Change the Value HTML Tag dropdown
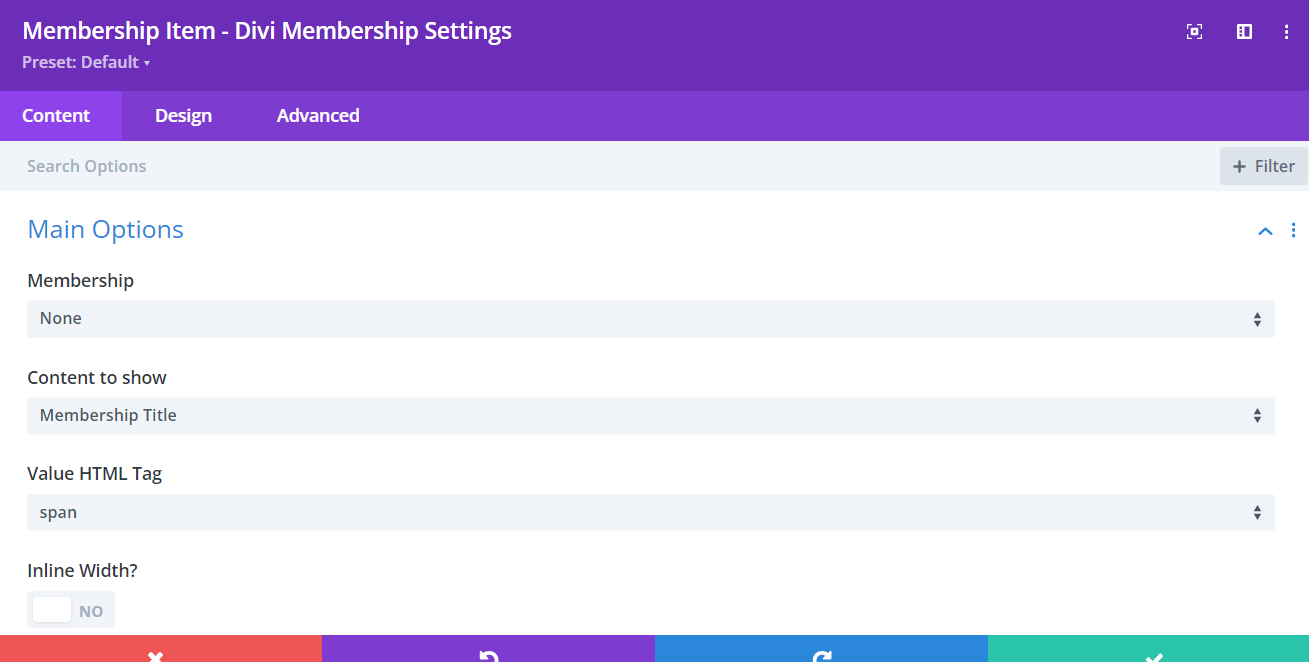Viewport: 1309px width, 662px height. 650,512
